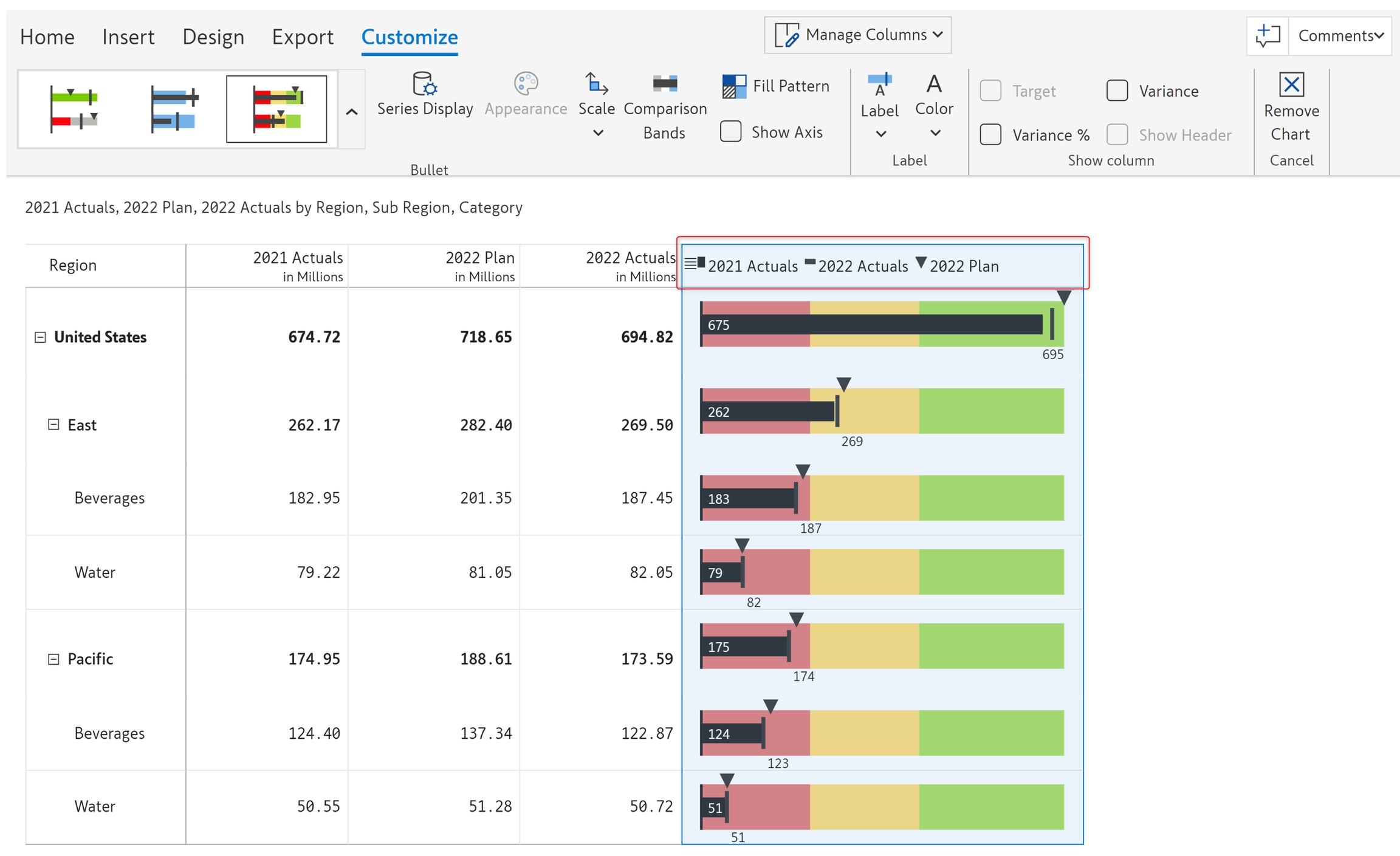Click the Fill Pattern icon
This screenshot has height=856, width=1400.
(x=734, y=86)
